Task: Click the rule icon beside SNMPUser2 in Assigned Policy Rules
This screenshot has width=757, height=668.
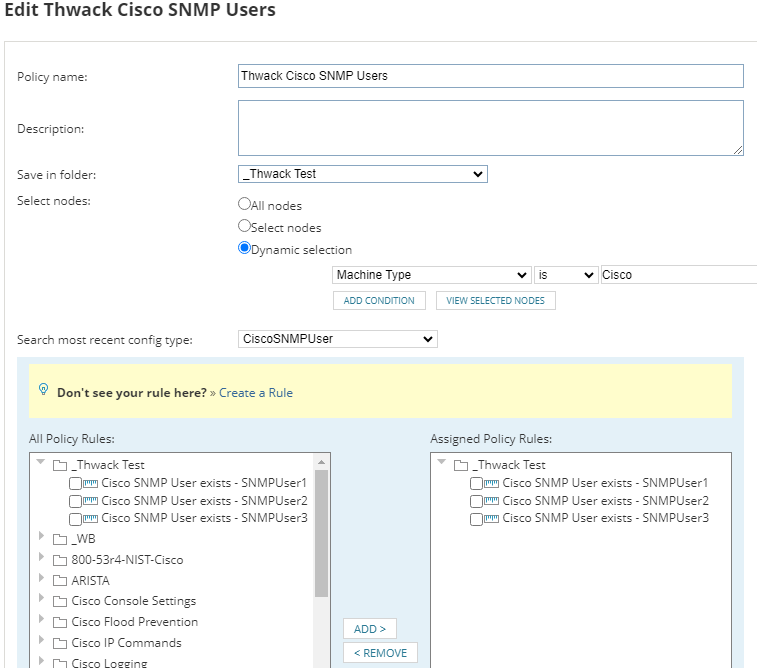Action: tap(491, 501)
